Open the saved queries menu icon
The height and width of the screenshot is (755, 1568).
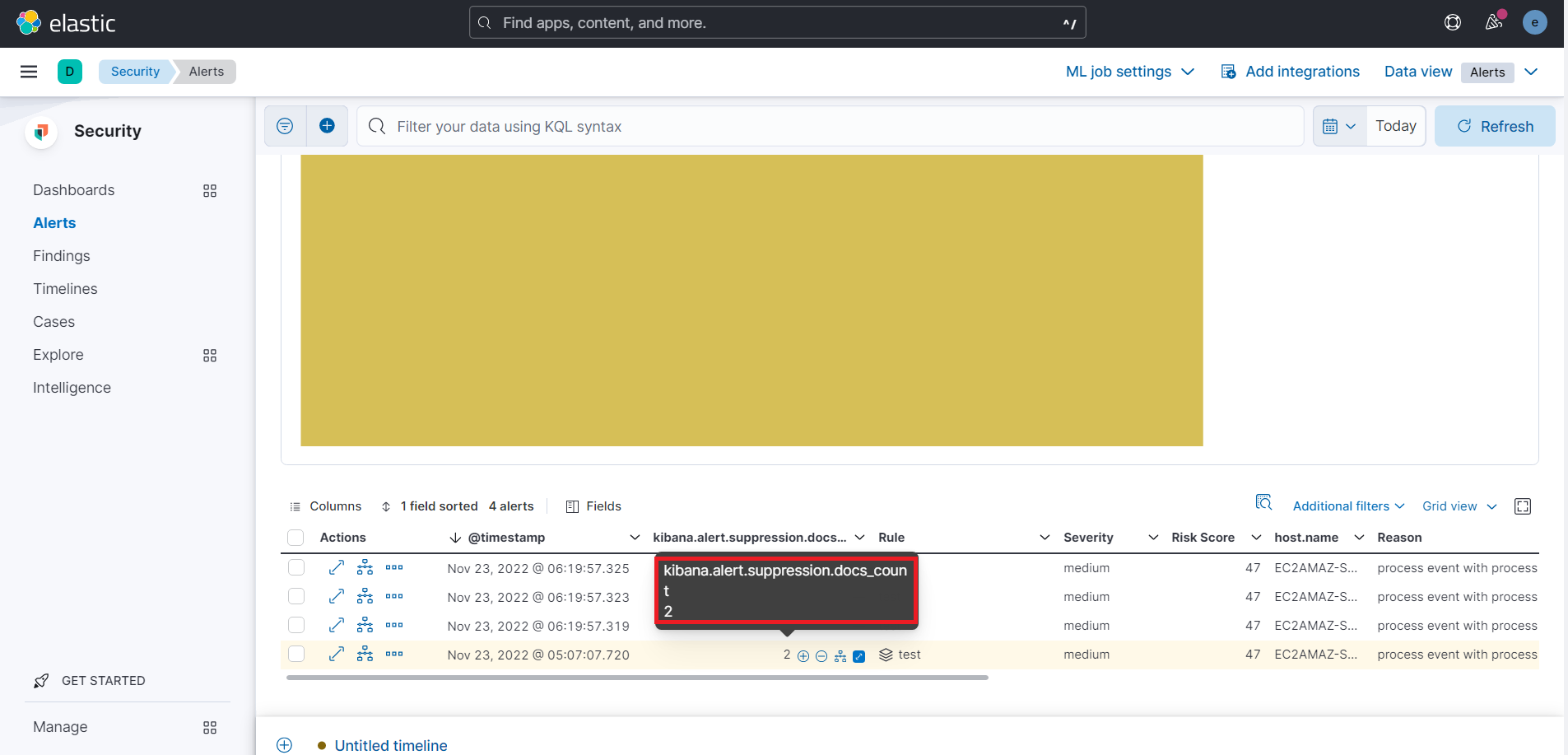[x=284, y=126]
